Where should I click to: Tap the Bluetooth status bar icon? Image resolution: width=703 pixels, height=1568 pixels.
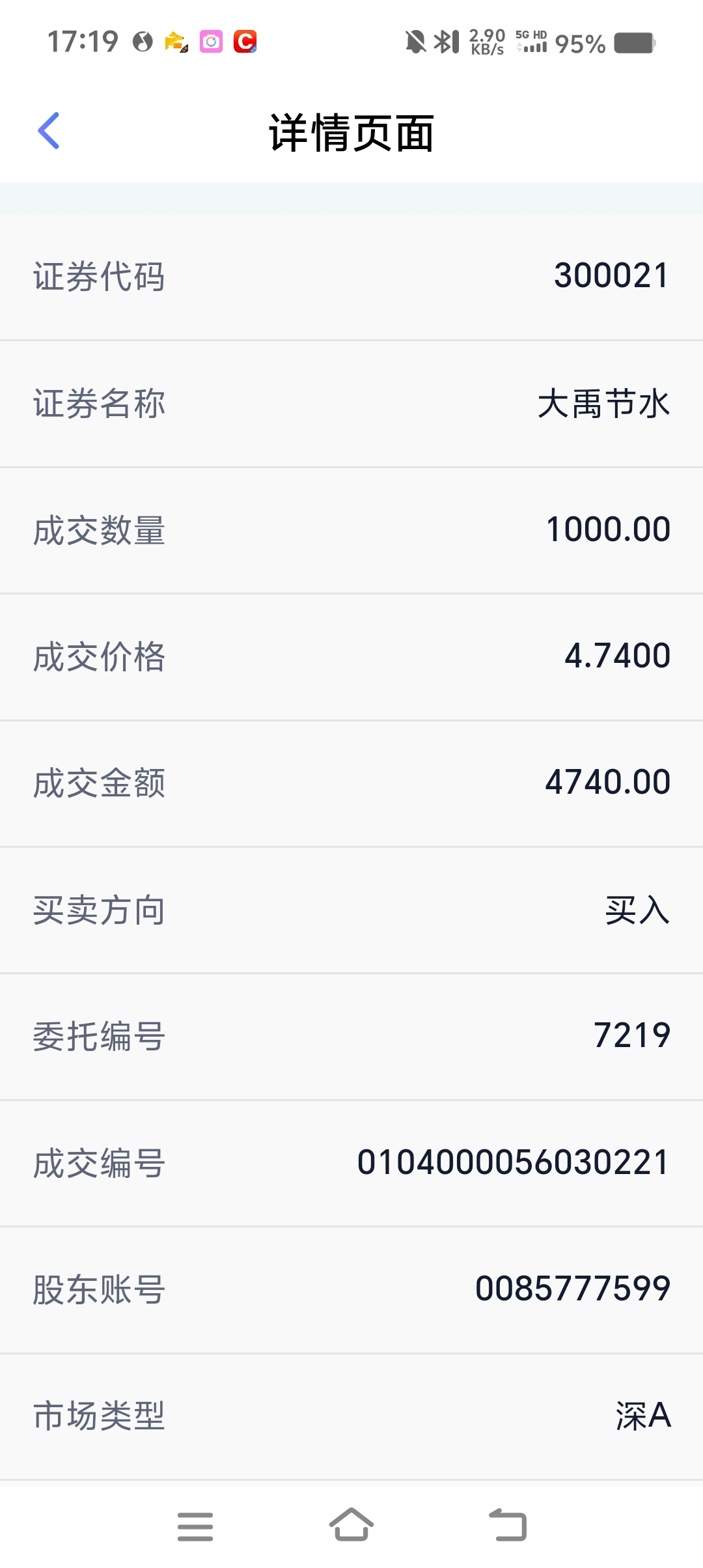coord(447,42)
